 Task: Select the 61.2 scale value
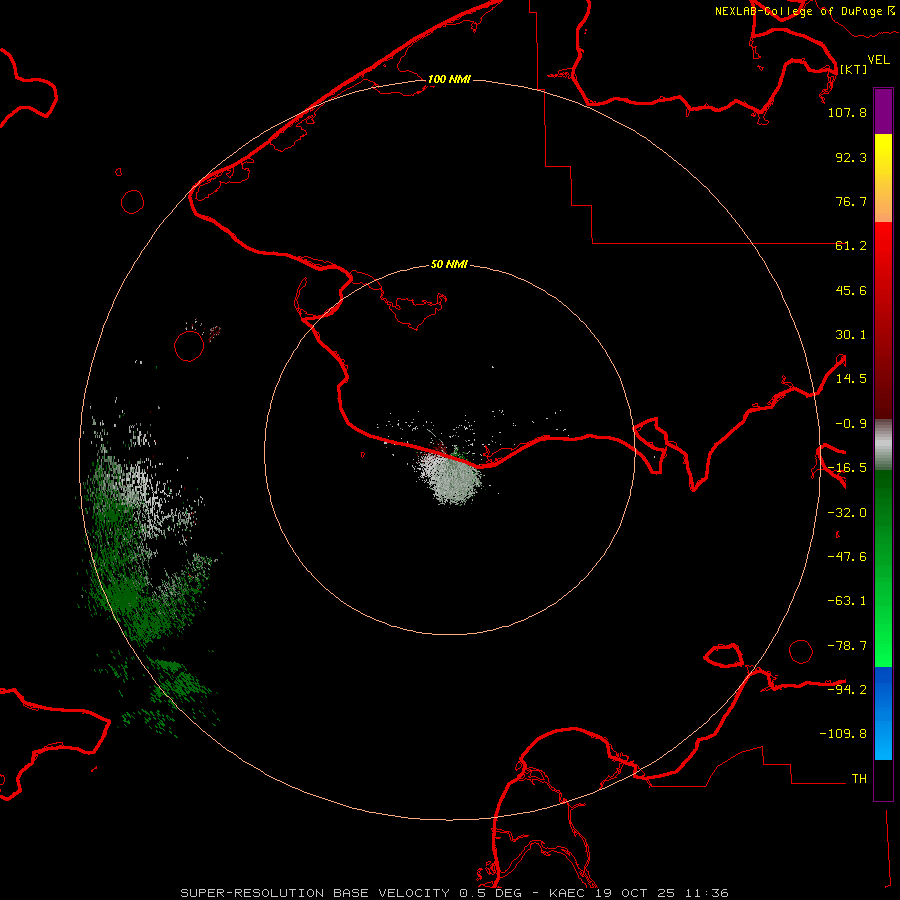pyautogui.click(x=851, y=246)
